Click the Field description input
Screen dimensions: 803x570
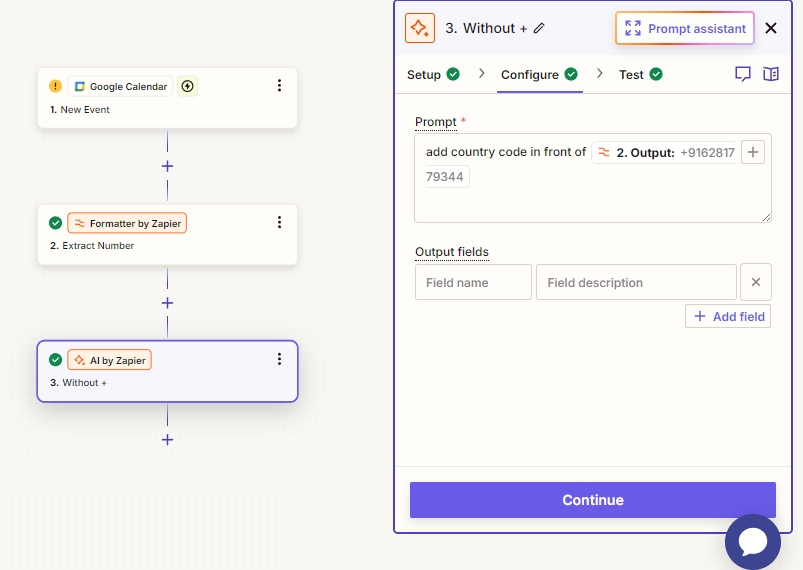coord(636,282)
